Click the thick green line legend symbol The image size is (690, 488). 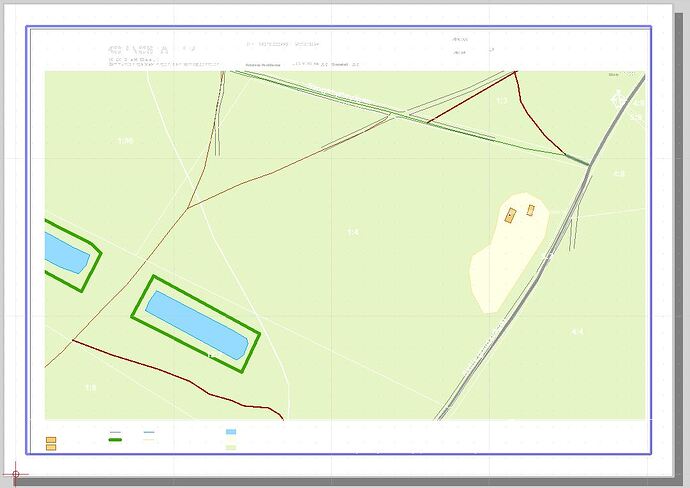115,440
